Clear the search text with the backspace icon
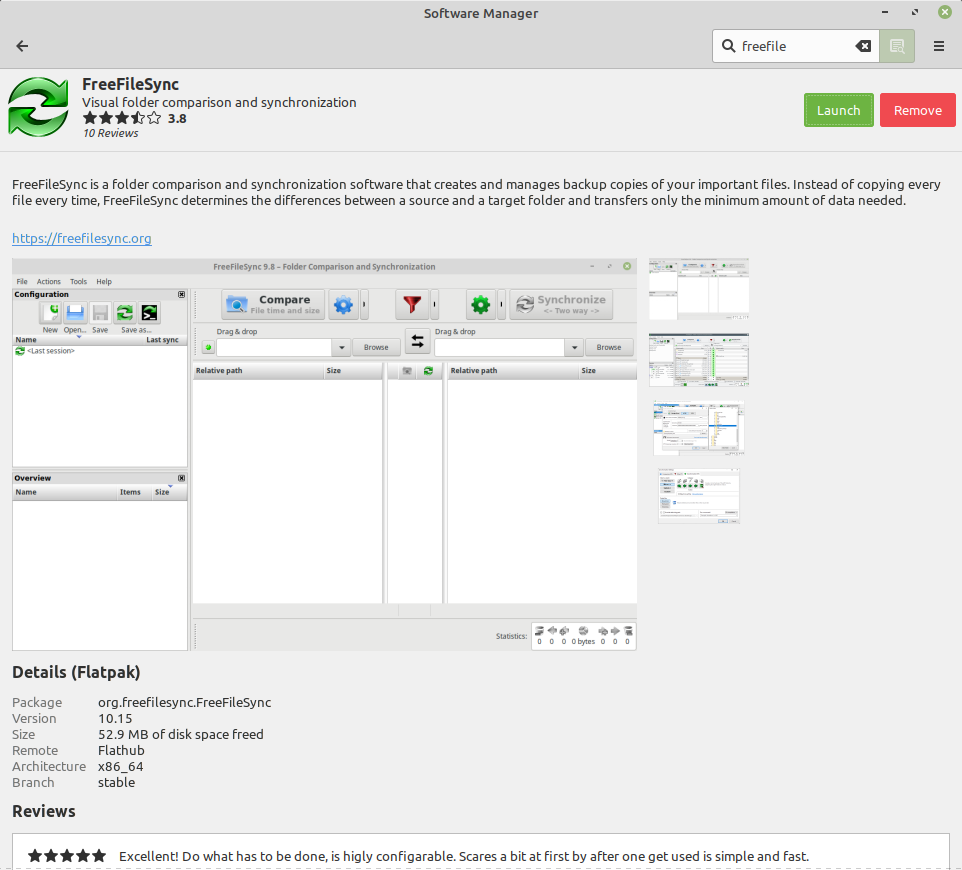The image size is (962, 870). [x=863, y=46]
